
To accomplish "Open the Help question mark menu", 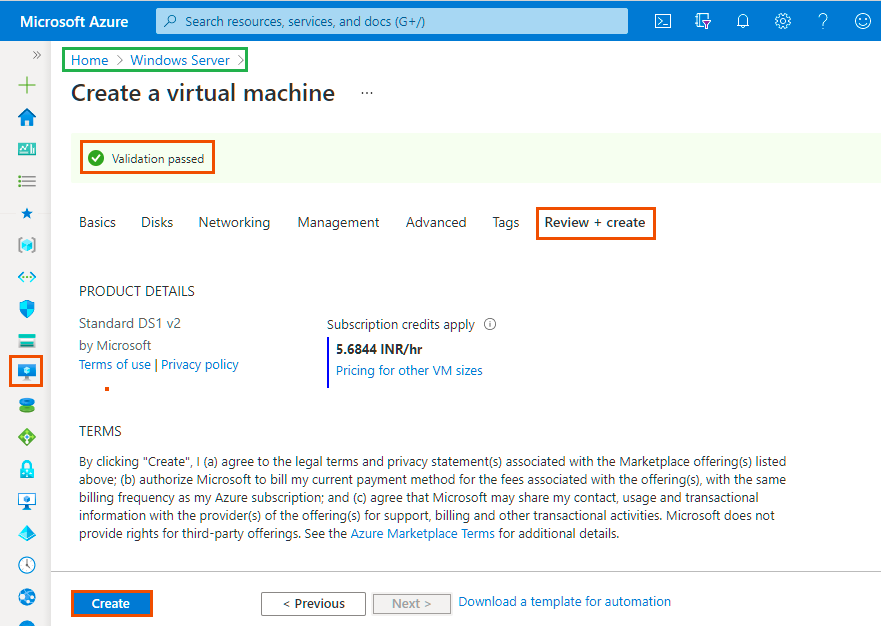I will 823,21.
